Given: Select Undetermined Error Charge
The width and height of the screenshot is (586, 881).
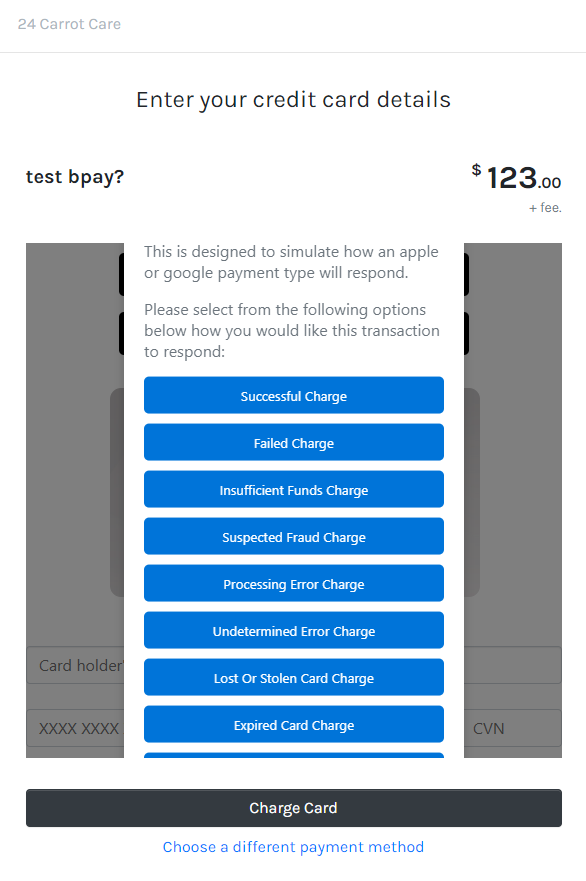Looking at the screenshot, I should click(x=294, y=630).
